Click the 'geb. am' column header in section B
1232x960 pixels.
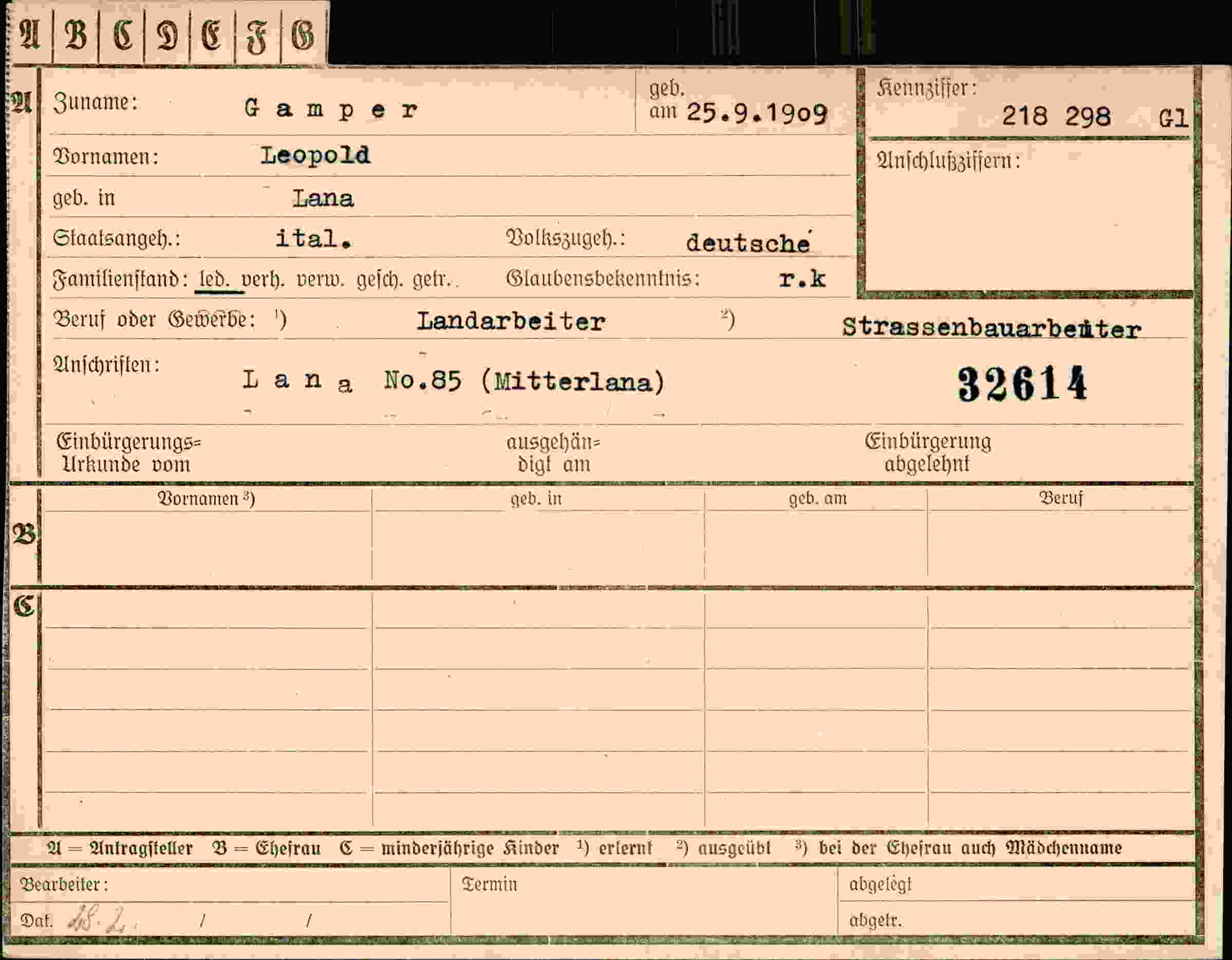click(818, 499)
